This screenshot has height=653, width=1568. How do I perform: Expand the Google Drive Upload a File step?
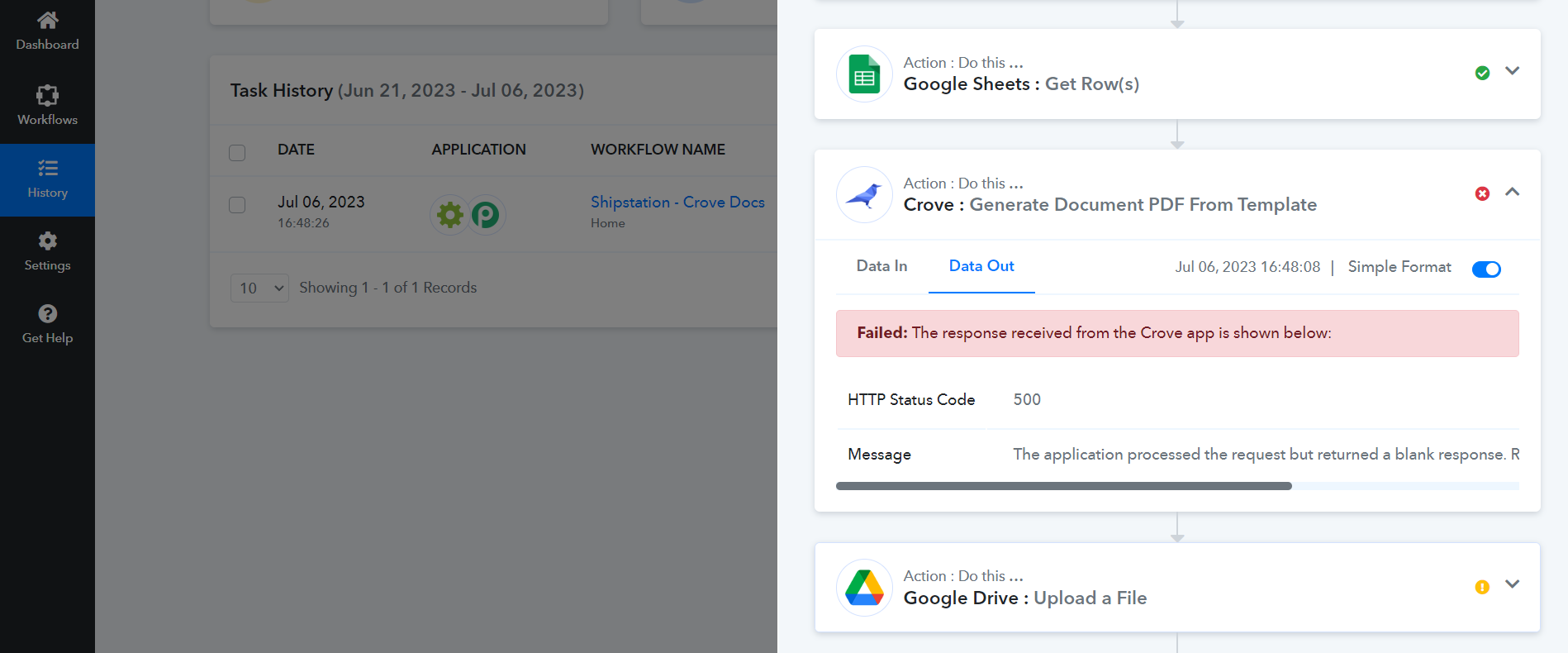coord(1512,584)
